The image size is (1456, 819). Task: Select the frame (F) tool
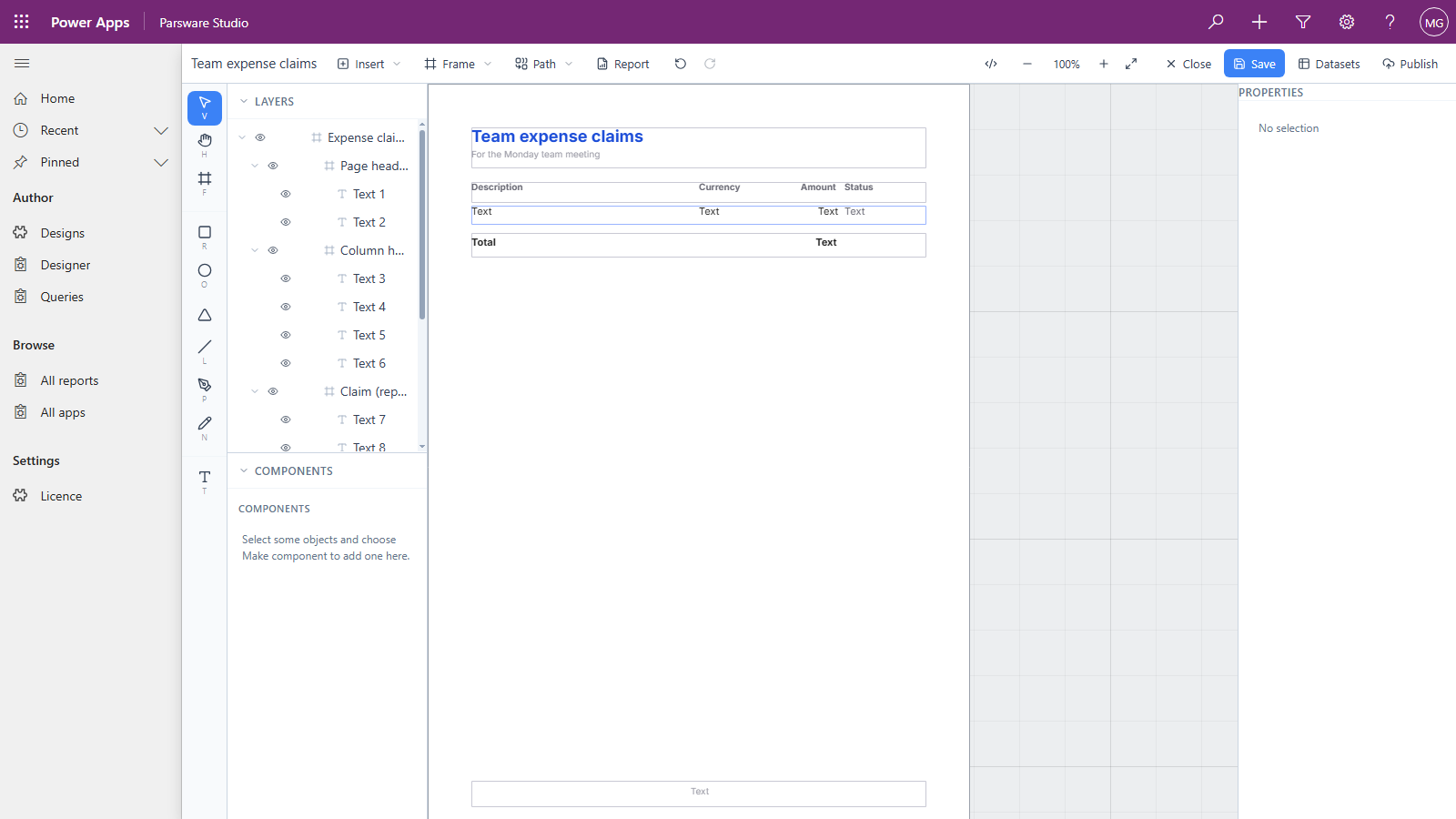(205, 182)
